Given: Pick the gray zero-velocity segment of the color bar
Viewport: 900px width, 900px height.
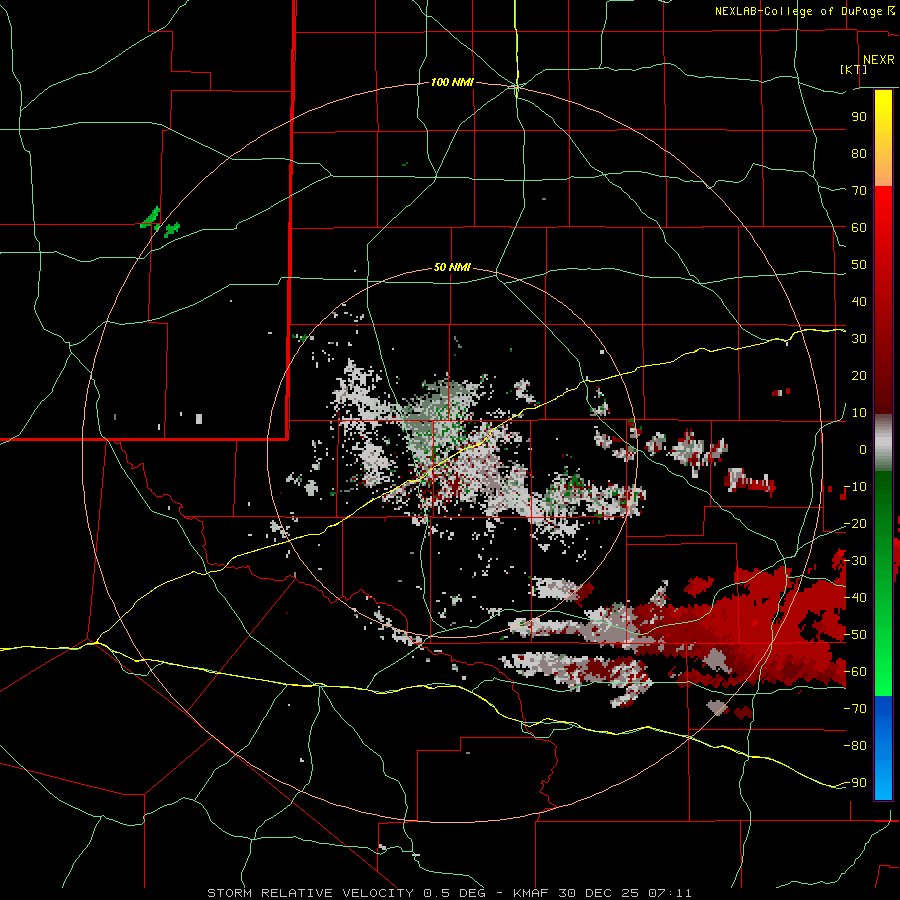Looking at the screenshot, I should click(x=883, y=443).
